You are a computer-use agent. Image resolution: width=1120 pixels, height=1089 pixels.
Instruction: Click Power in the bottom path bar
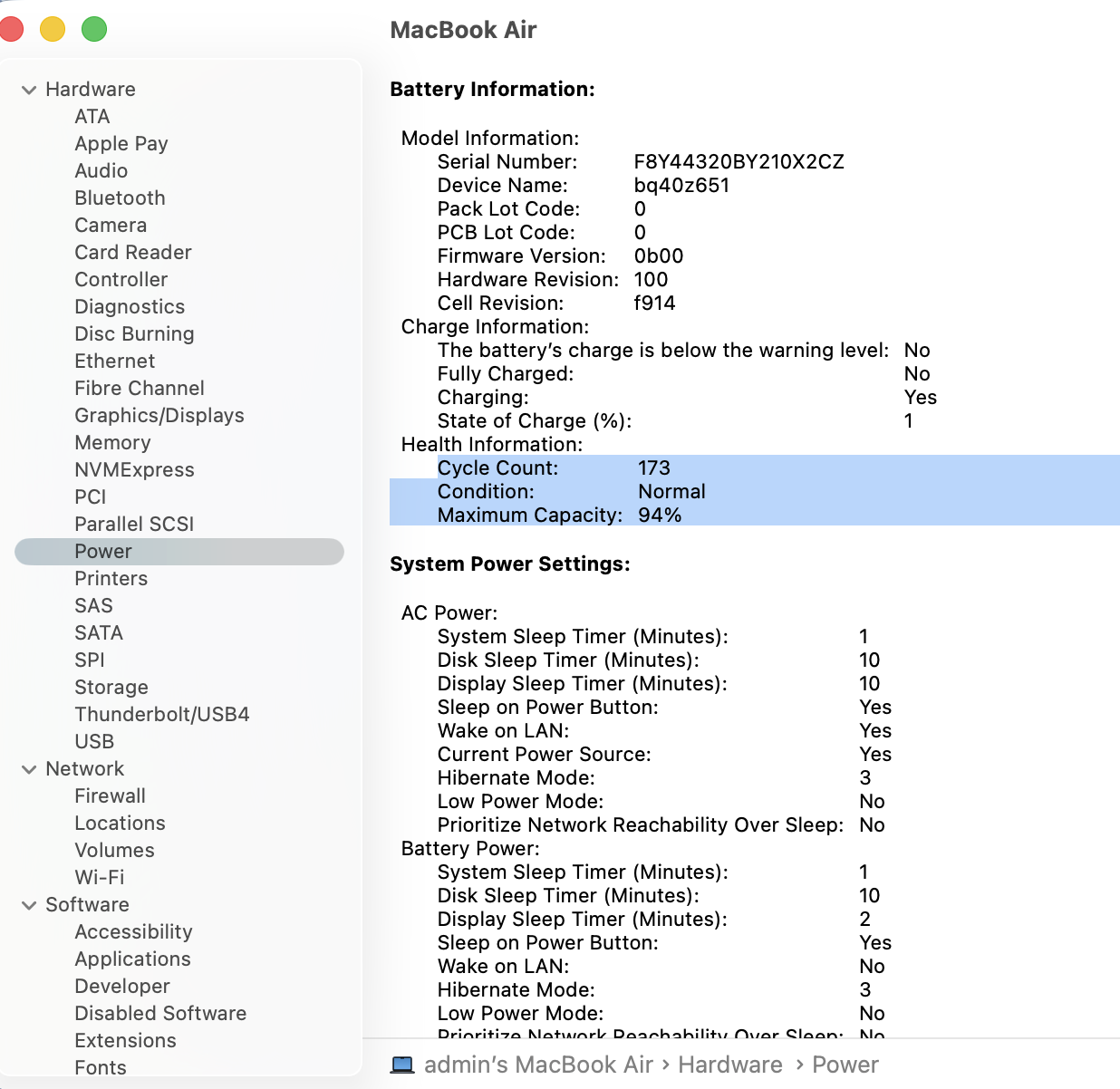pyautogui.click(x=845, y=1065)
